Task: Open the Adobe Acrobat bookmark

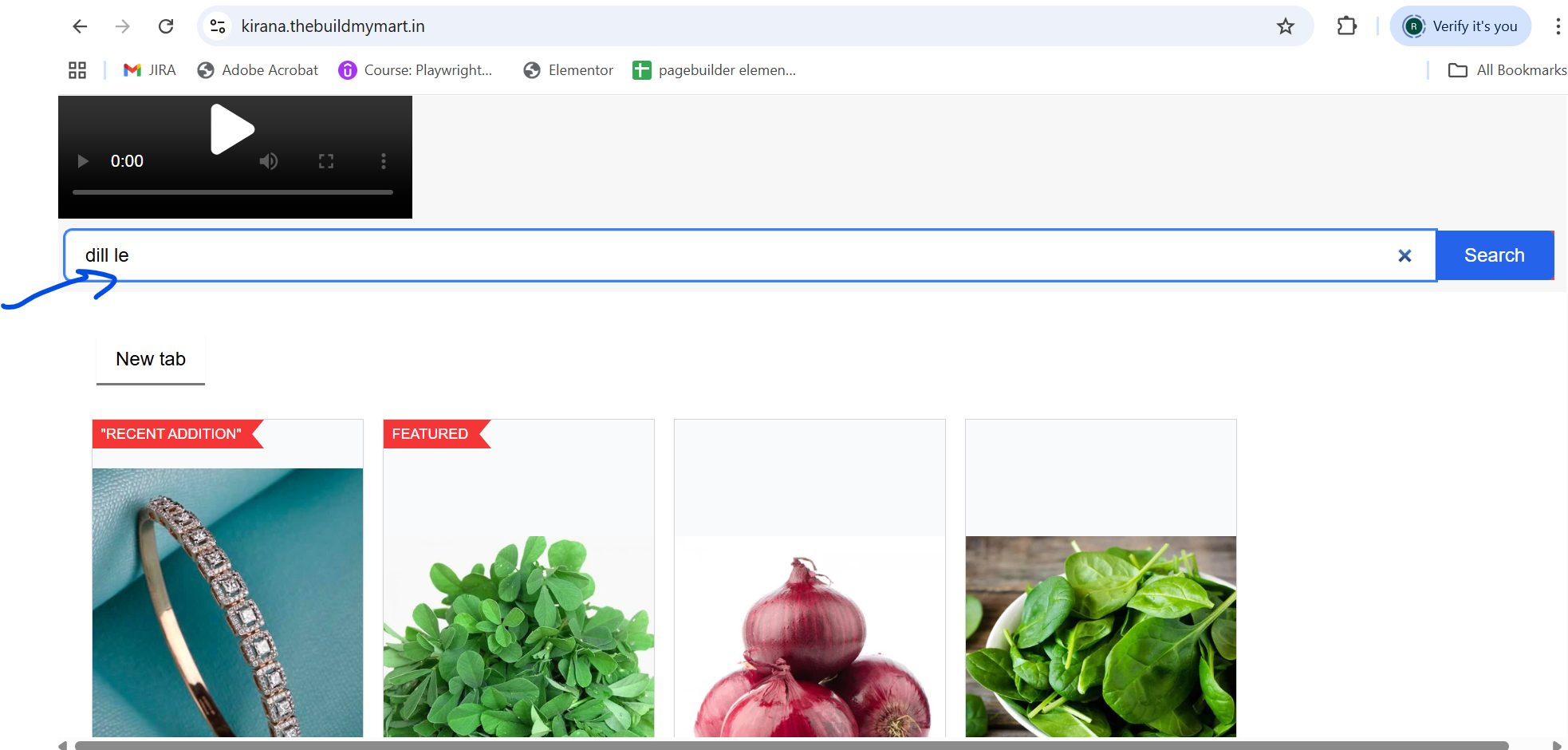Action: pos(258,70)
